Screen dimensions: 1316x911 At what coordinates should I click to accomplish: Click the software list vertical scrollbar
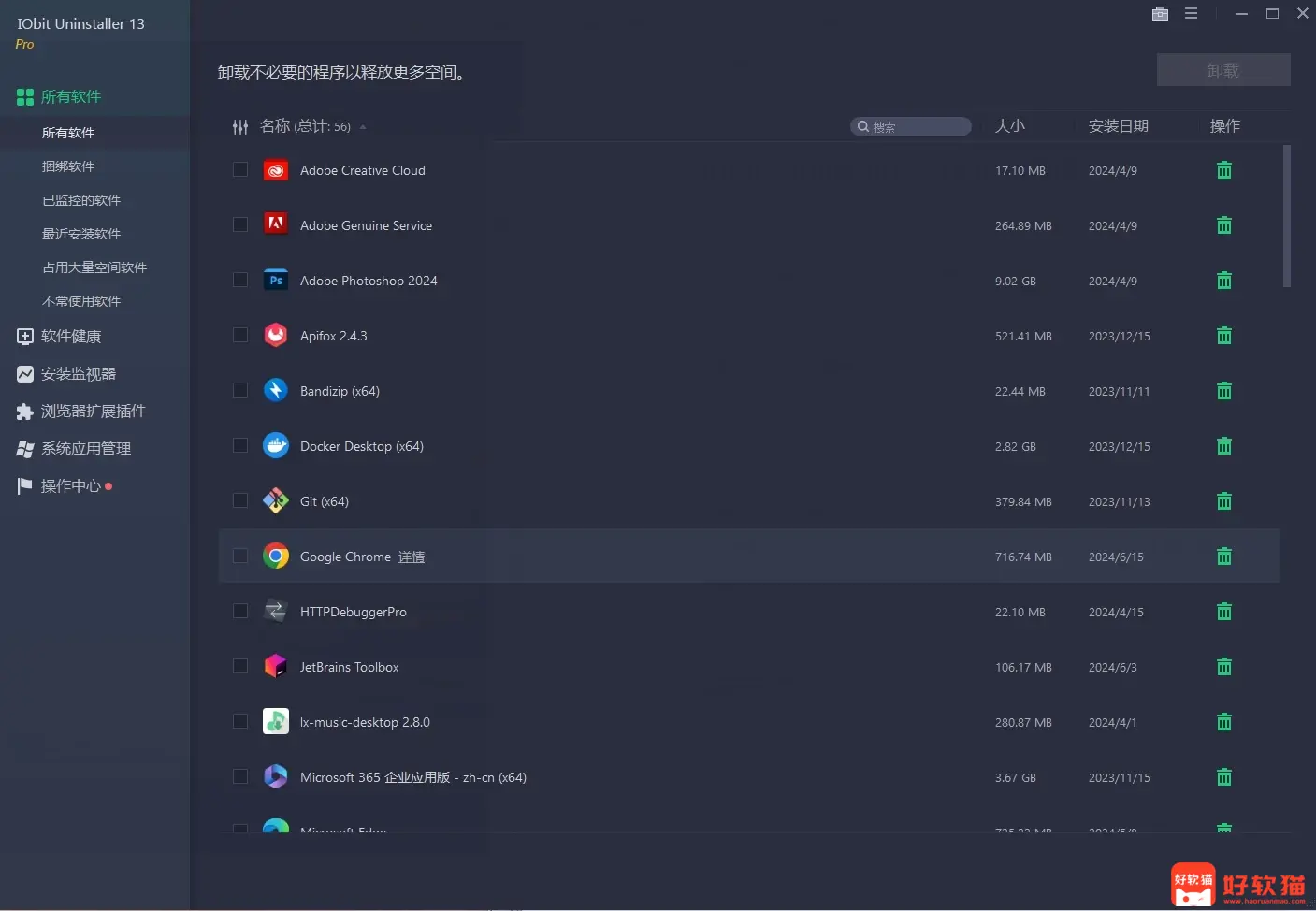pyautogui.click(x=1287, y=216)
